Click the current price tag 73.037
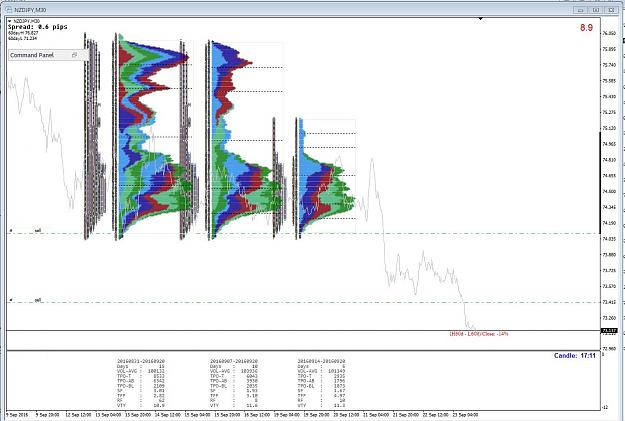625x421 pixels. click(x=609, y=331)
